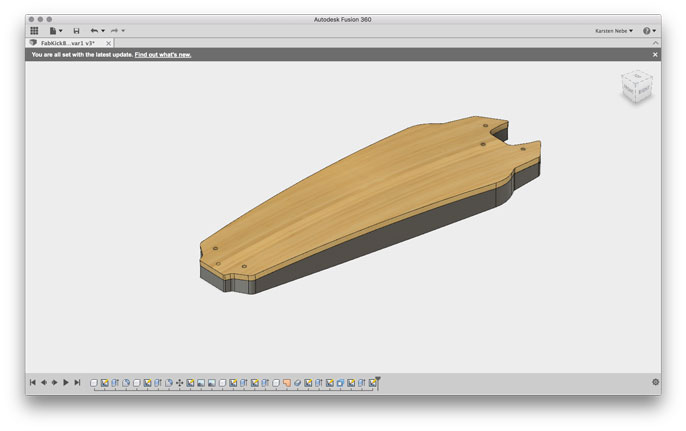This screenshot has height=431, width=686.
Task: Jump to the end of the timeline
Action: pyautogui.click(x=77, y=382)
